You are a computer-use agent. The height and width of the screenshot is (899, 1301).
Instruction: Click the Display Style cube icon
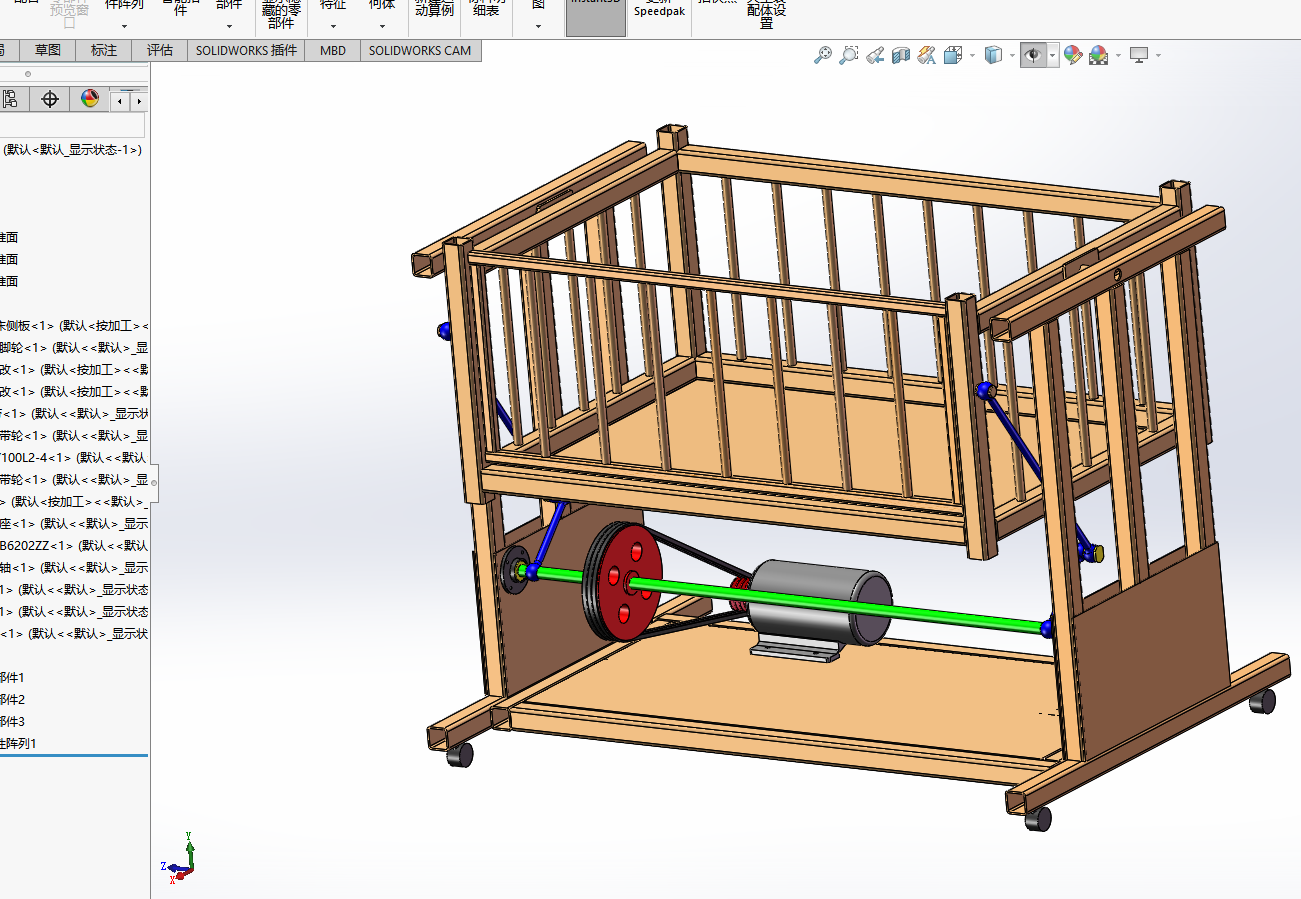click(x=993, y=56)
